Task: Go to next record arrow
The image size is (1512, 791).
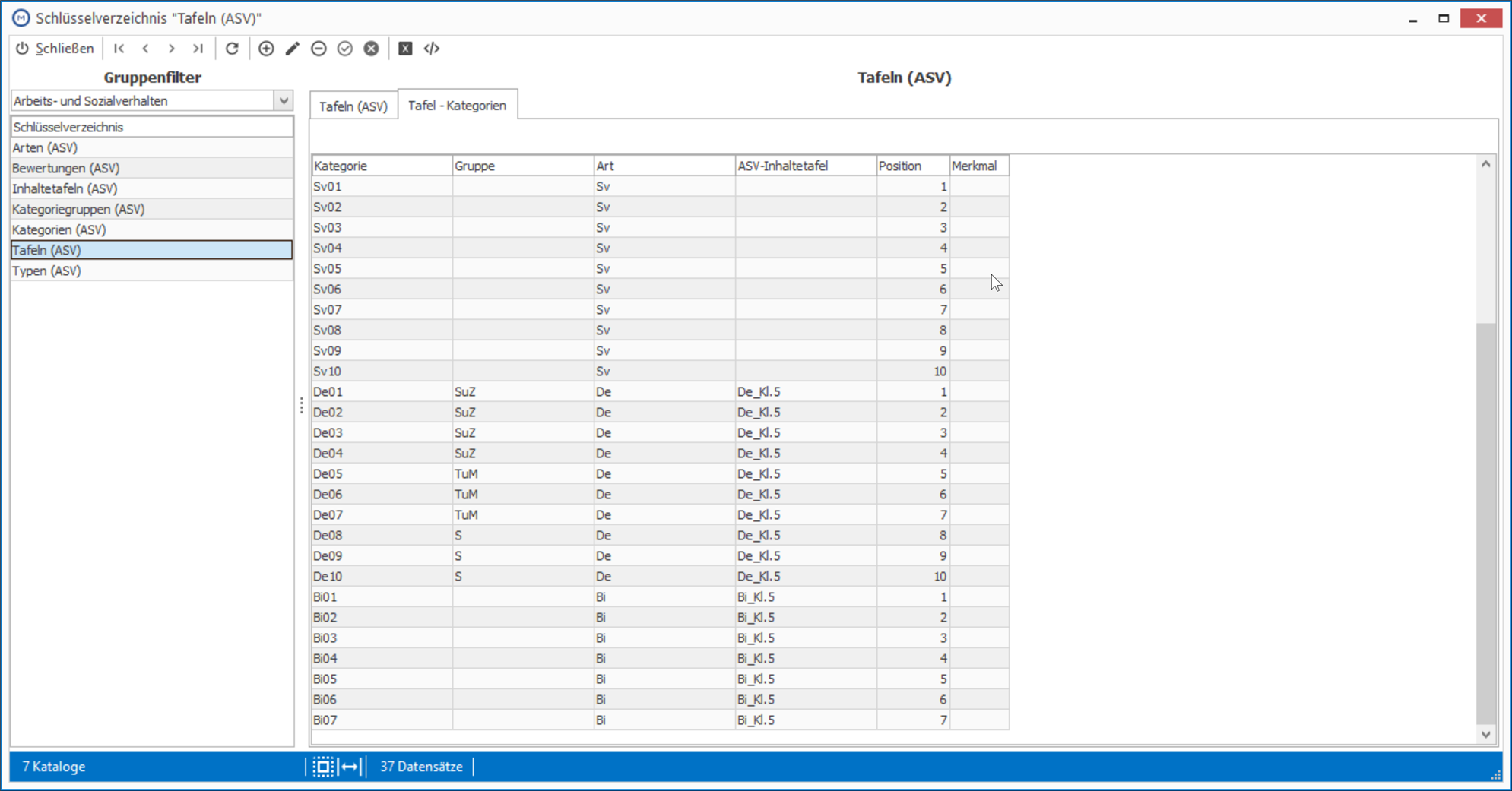Action: 172,49
